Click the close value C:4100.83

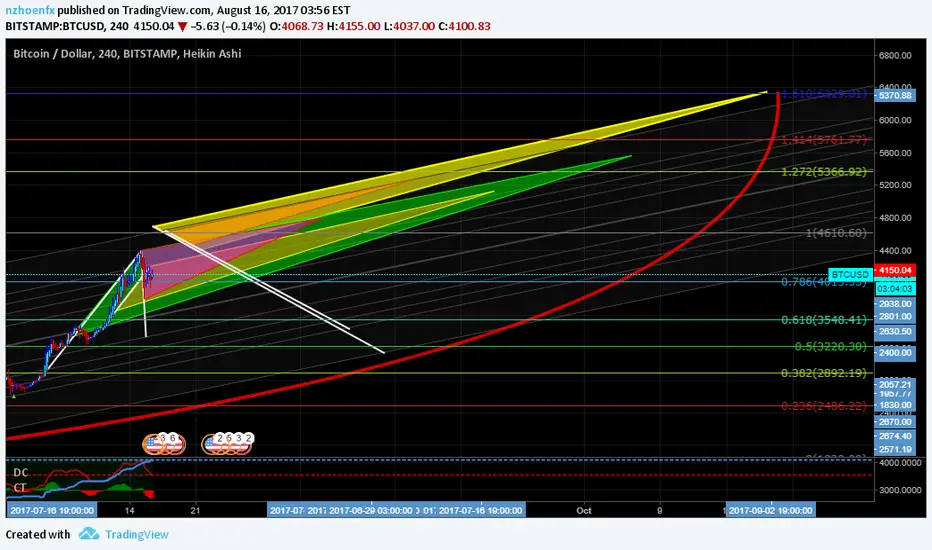point(464,26)
